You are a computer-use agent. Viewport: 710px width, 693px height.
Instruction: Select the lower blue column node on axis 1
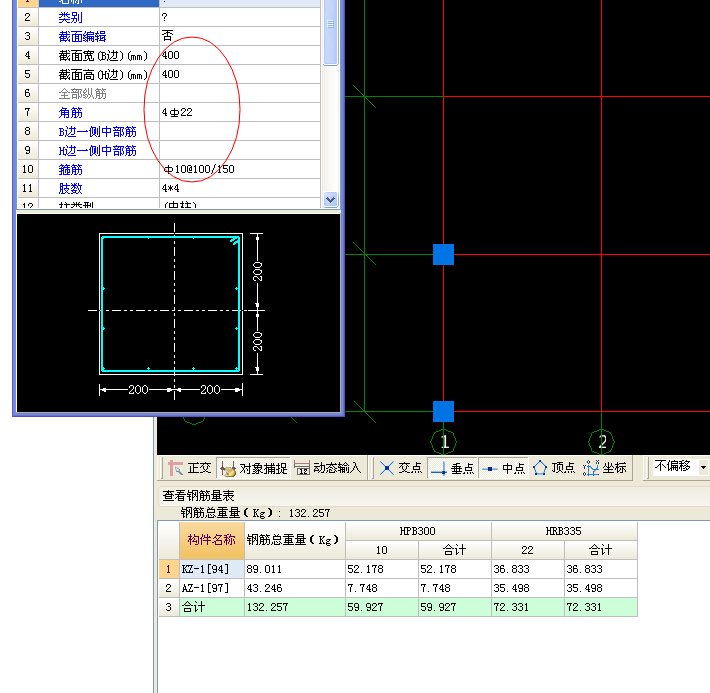[443, 411]
